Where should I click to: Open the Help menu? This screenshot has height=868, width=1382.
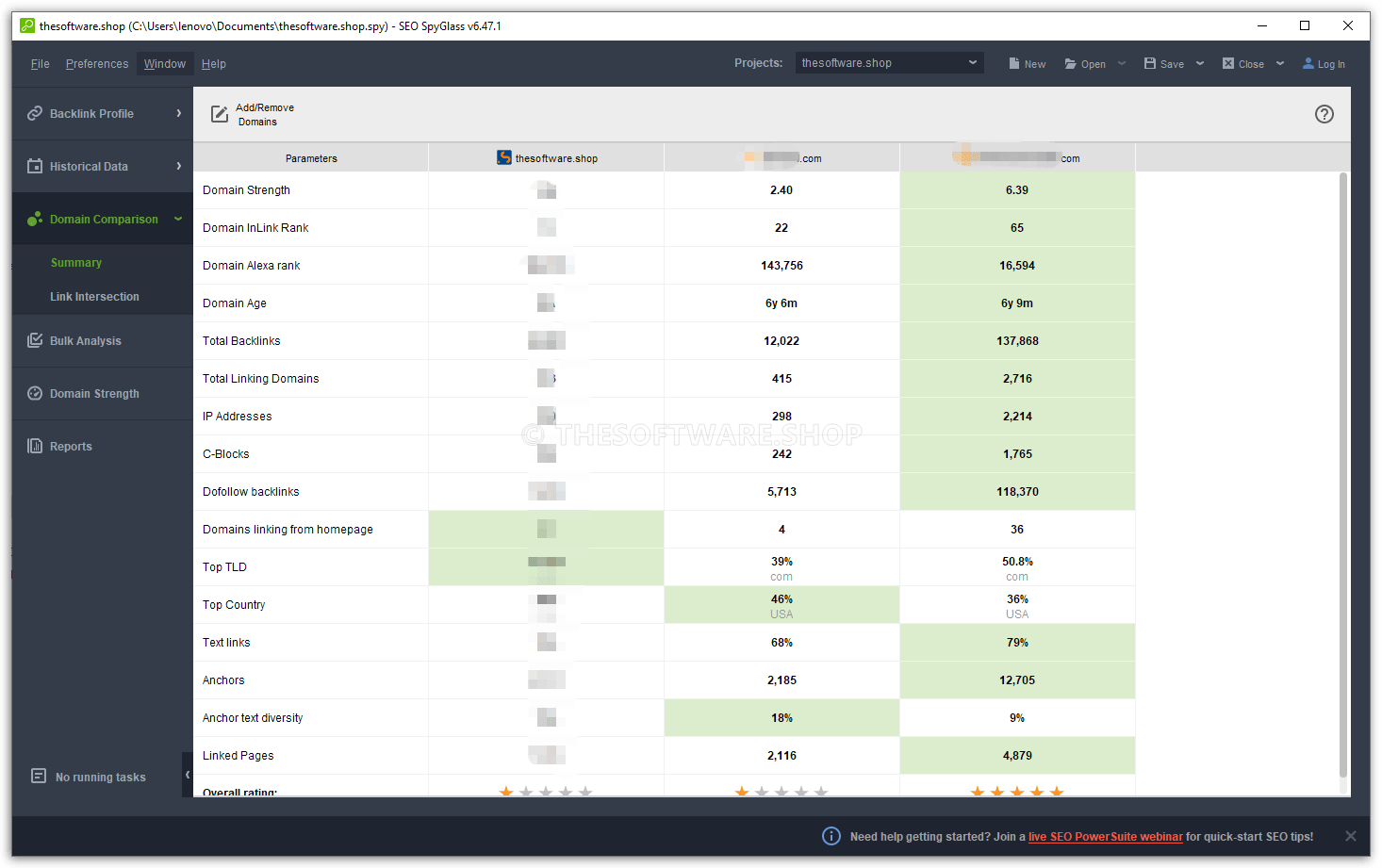pos(214,64)
